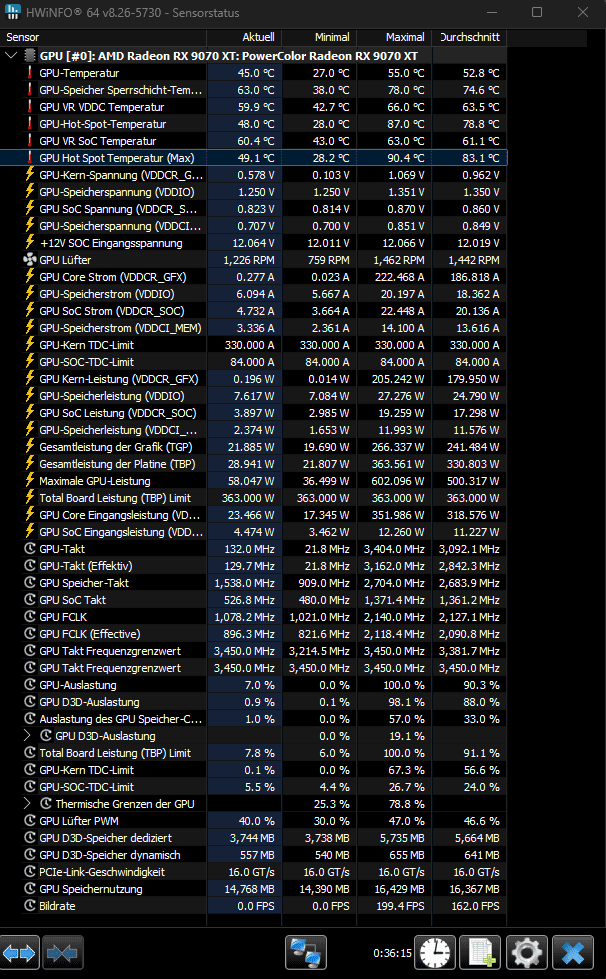Screen dimensions: 606x979
Task: Select Gesamtleistung der Platine (TBP) row
Action: (253, 464)
